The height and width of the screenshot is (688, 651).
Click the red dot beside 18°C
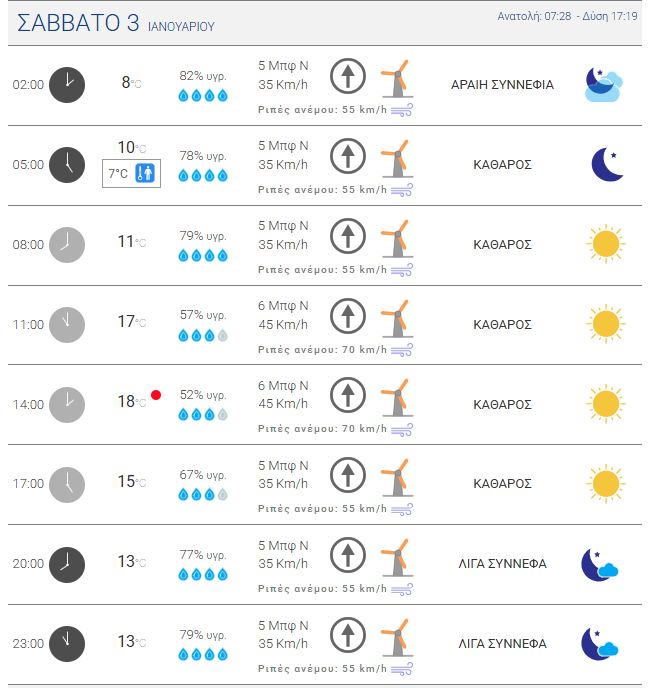(156, 396)
